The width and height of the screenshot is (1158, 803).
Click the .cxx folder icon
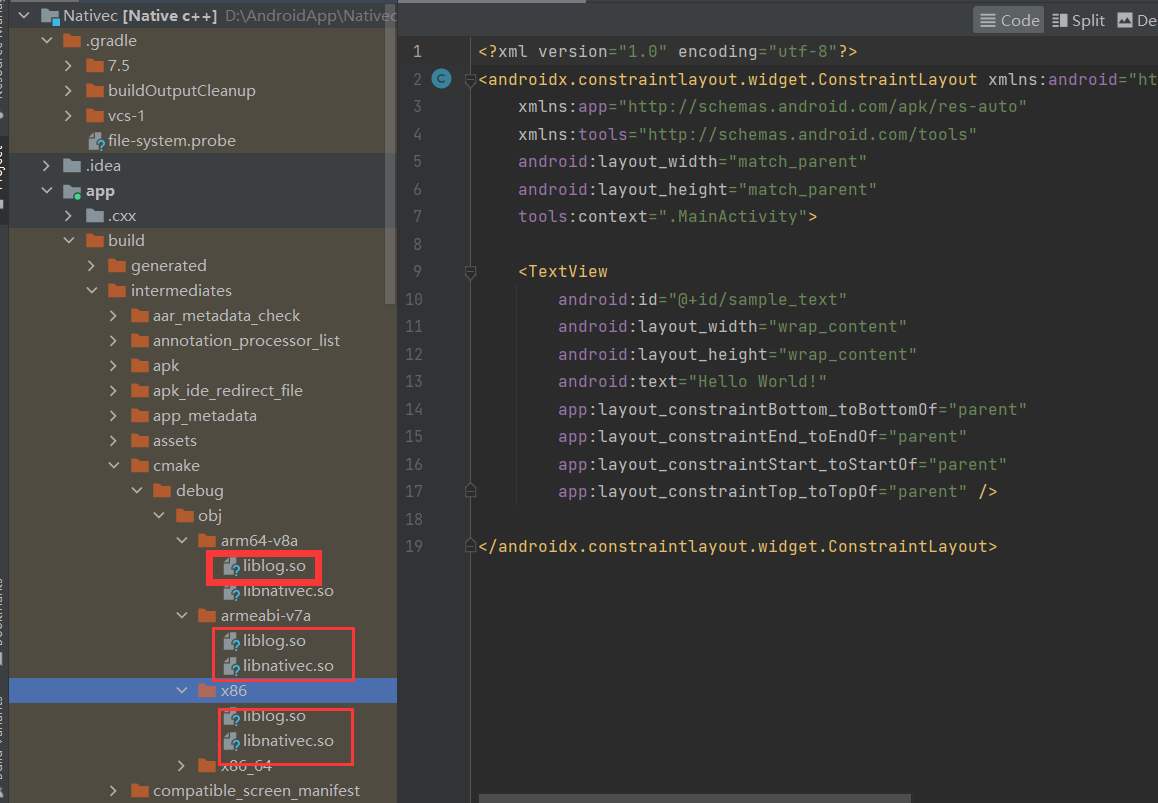95,216
